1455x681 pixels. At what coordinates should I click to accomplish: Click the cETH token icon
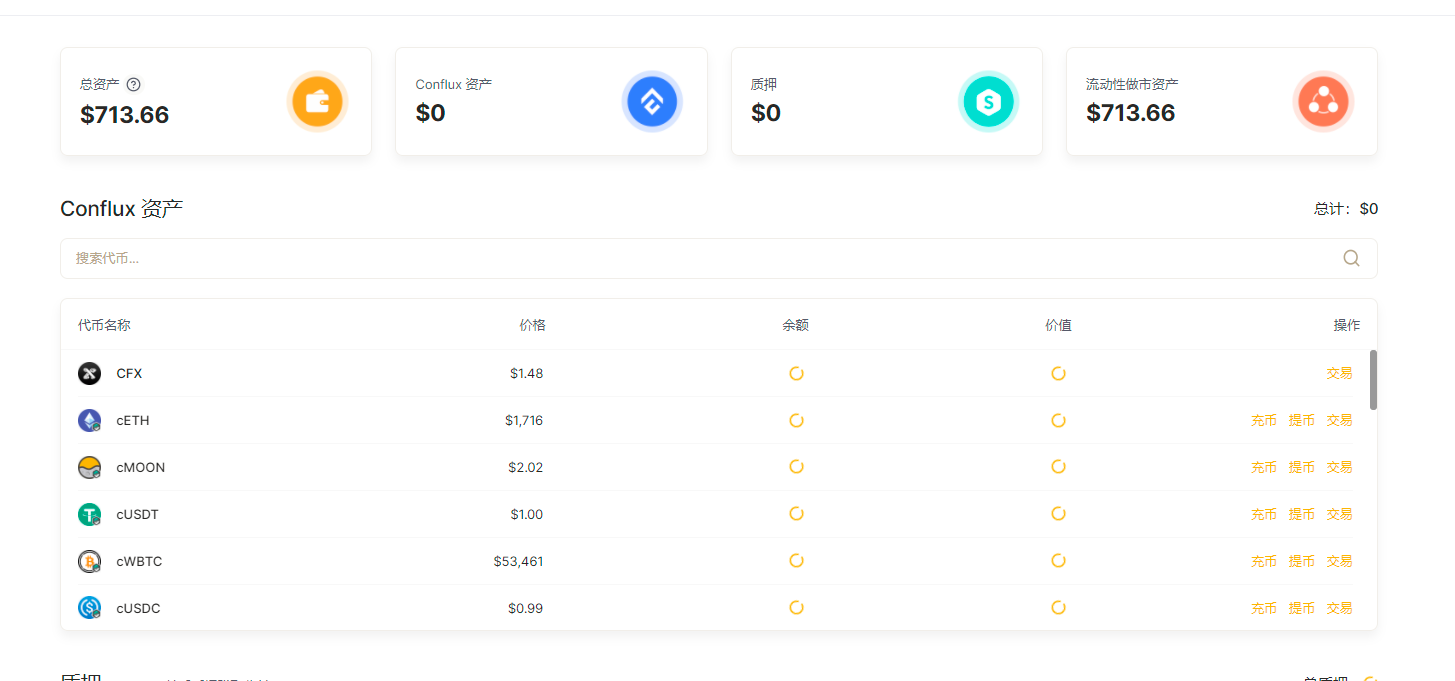click(90, 421)
